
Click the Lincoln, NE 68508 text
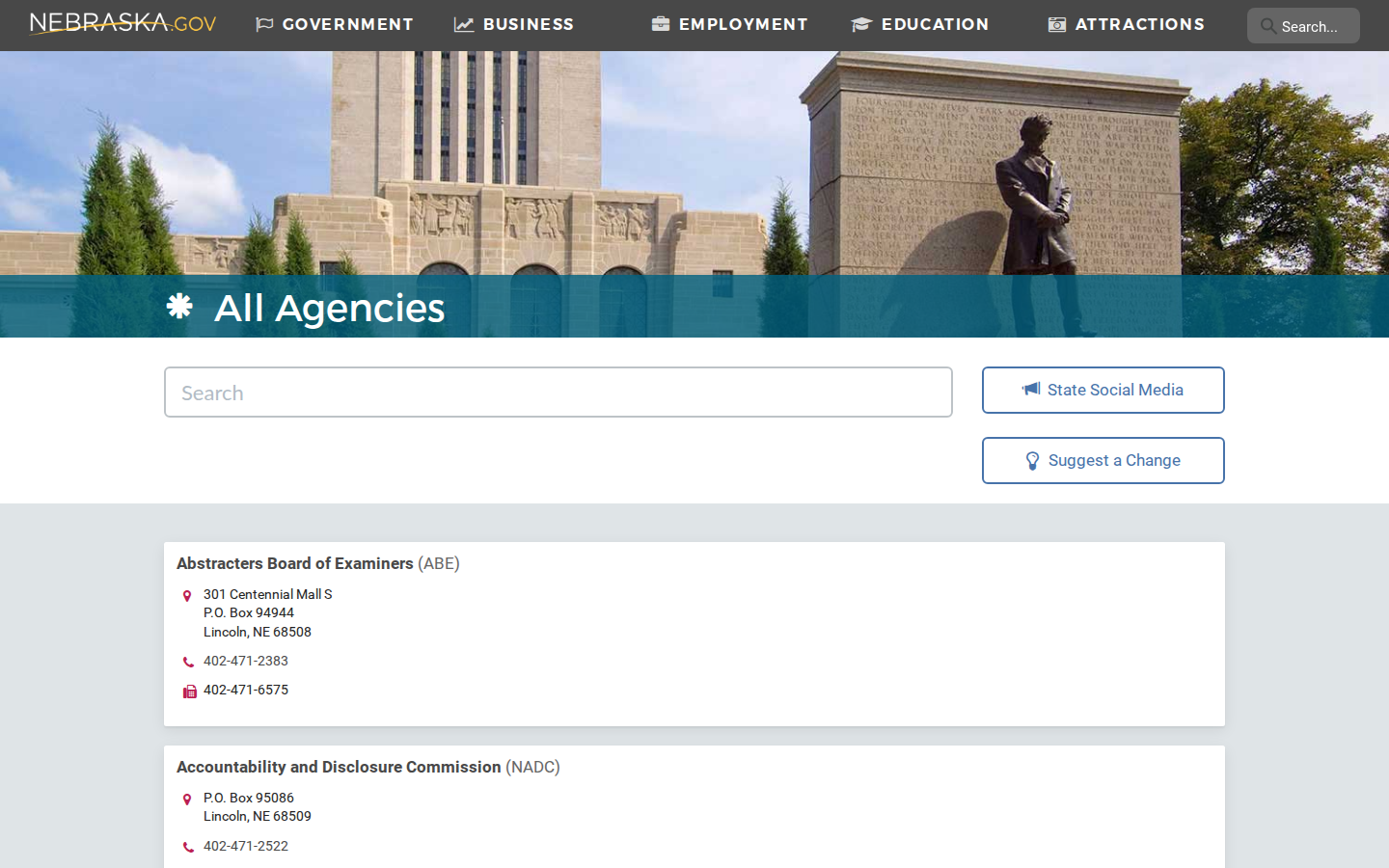click(x=258, y=632)
